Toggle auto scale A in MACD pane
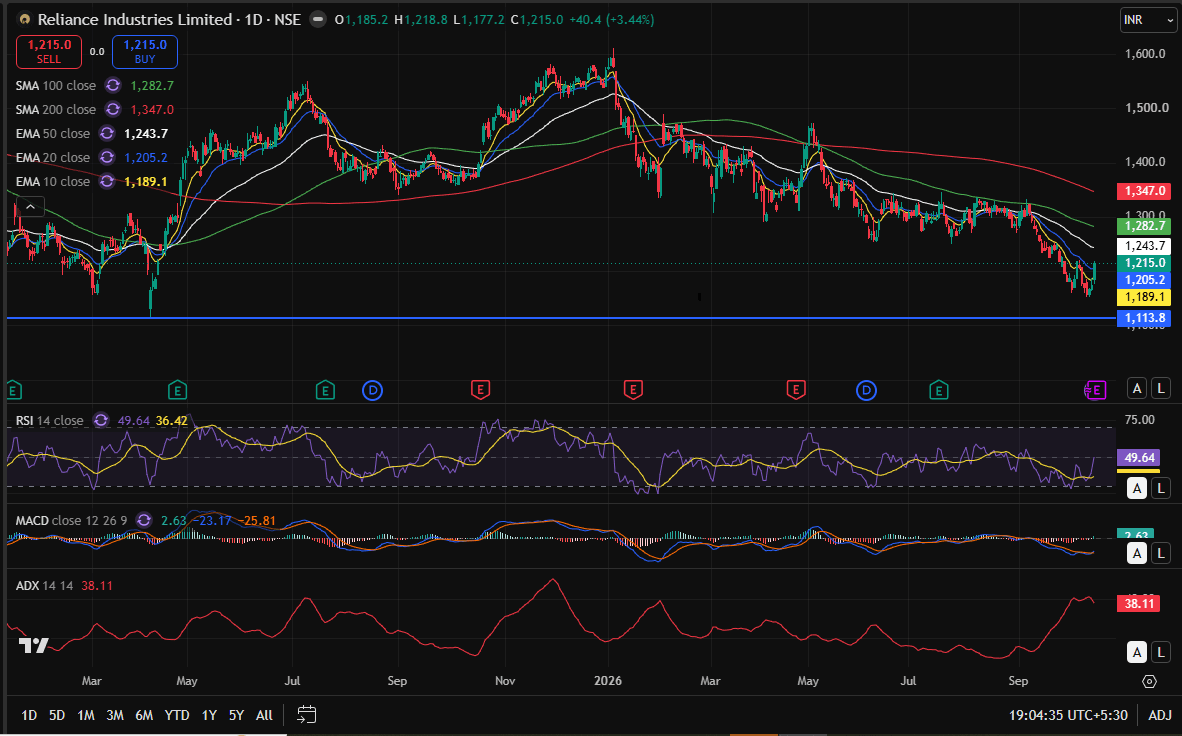This screenshot has height=736, width=1182. 1137,554
